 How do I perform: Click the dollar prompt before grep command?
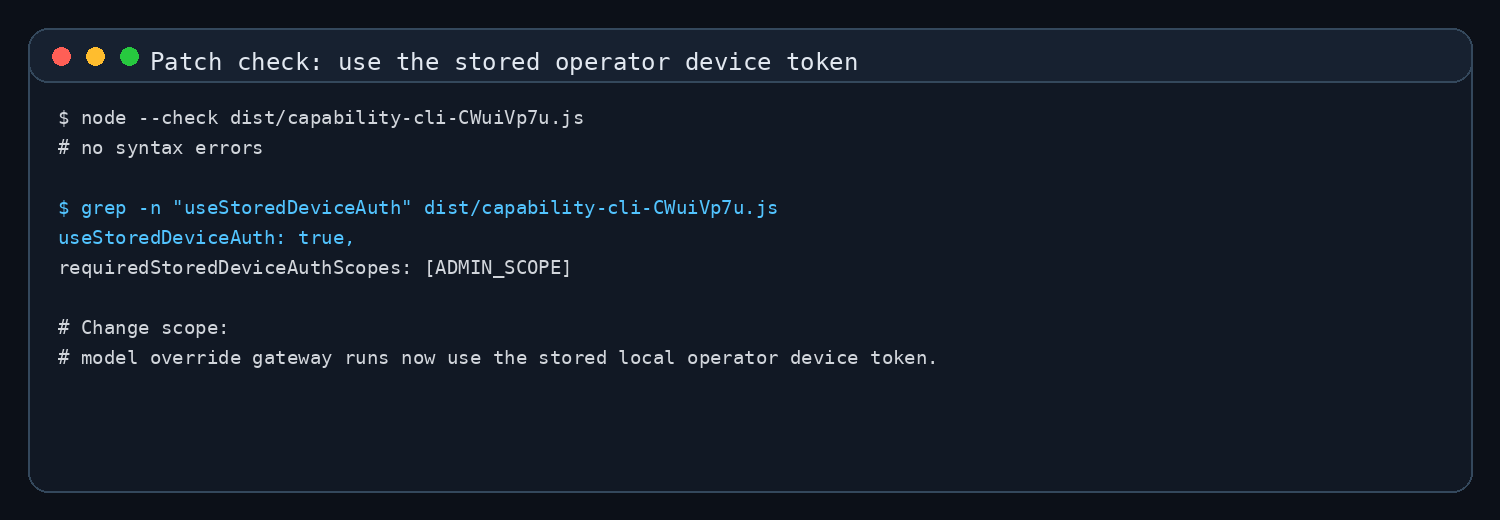click(x=64, y=208)
